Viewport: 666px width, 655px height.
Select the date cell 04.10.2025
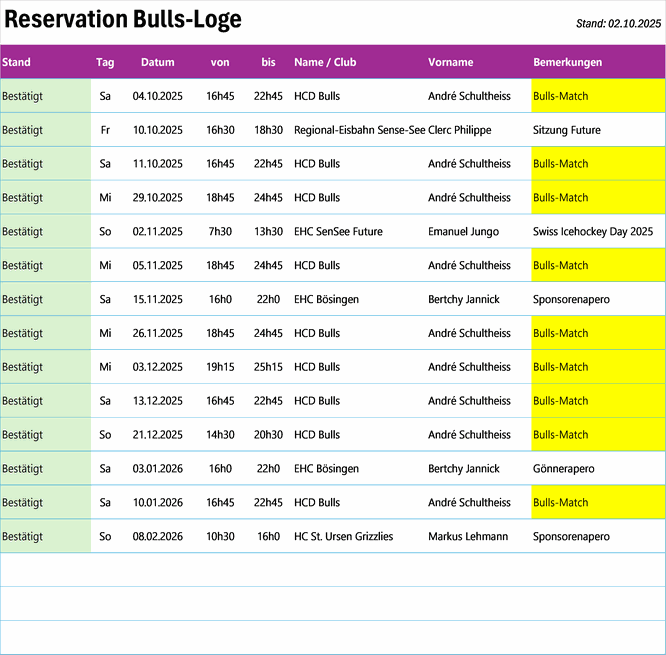pos(157,97)
